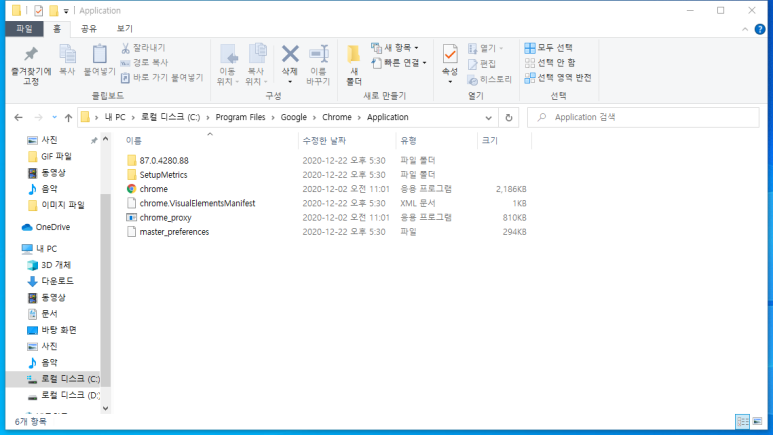Select the 87.0.4280.88 folder
The height and width of the screenshot is (435, 773).
(164, 161)
